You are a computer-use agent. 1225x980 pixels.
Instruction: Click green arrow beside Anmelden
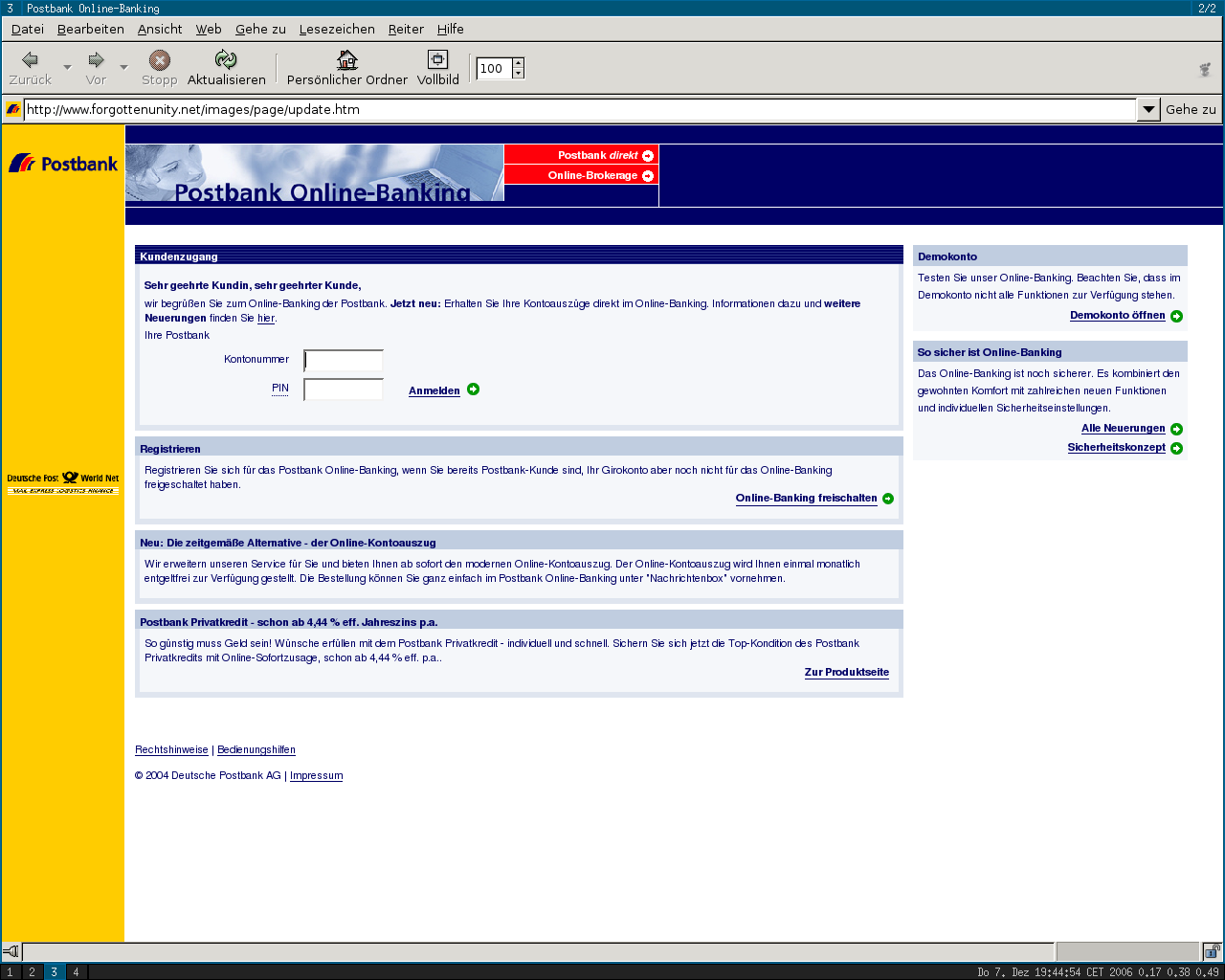point(473,390)
